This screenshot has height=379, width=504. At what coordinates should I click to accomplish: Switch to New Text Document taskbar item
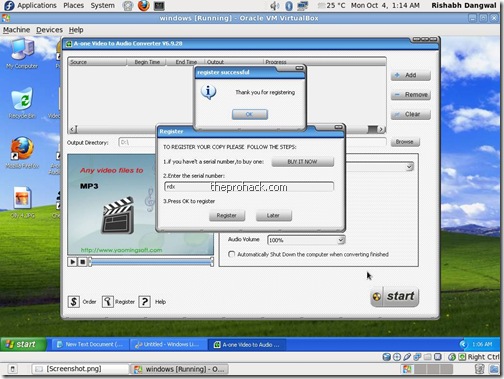click(x=89, y=344)
